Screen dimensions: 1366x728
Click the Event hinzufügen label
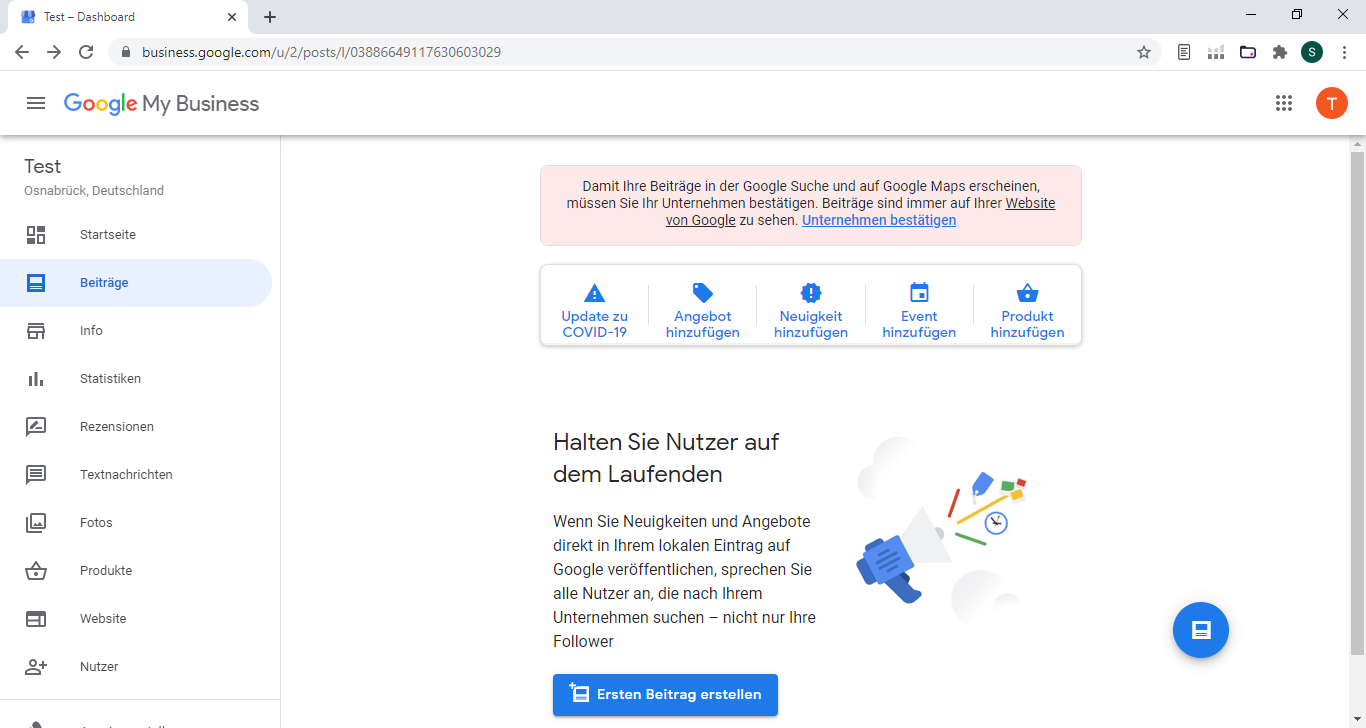pyautogui.click(x=919, y=324)
